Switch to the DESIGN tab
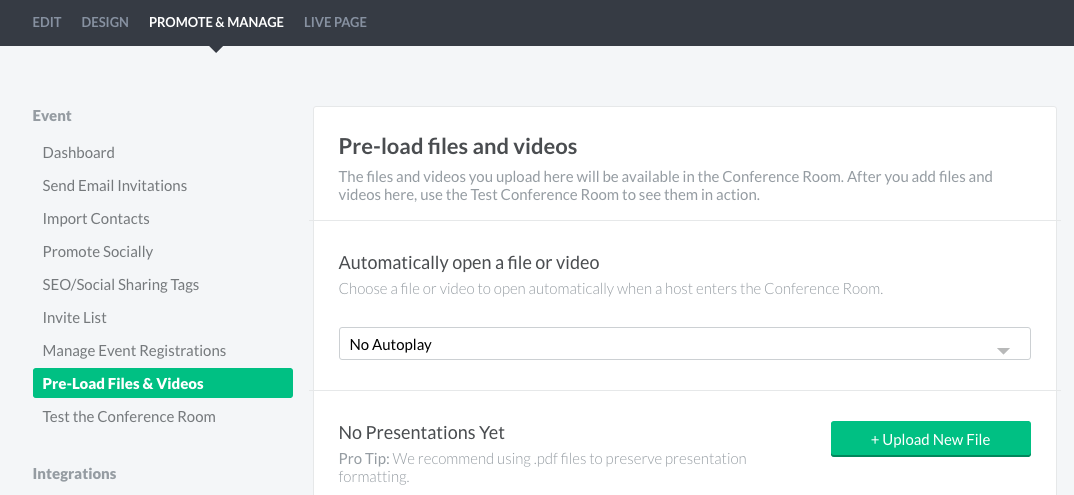Screen dimensions: 1074x495 click(105, 22)
